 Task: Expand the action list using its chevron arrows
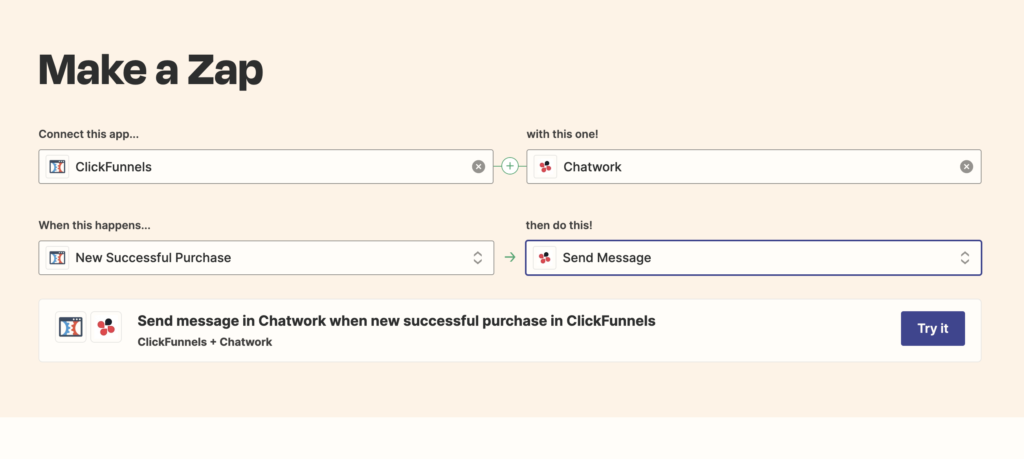965,257
